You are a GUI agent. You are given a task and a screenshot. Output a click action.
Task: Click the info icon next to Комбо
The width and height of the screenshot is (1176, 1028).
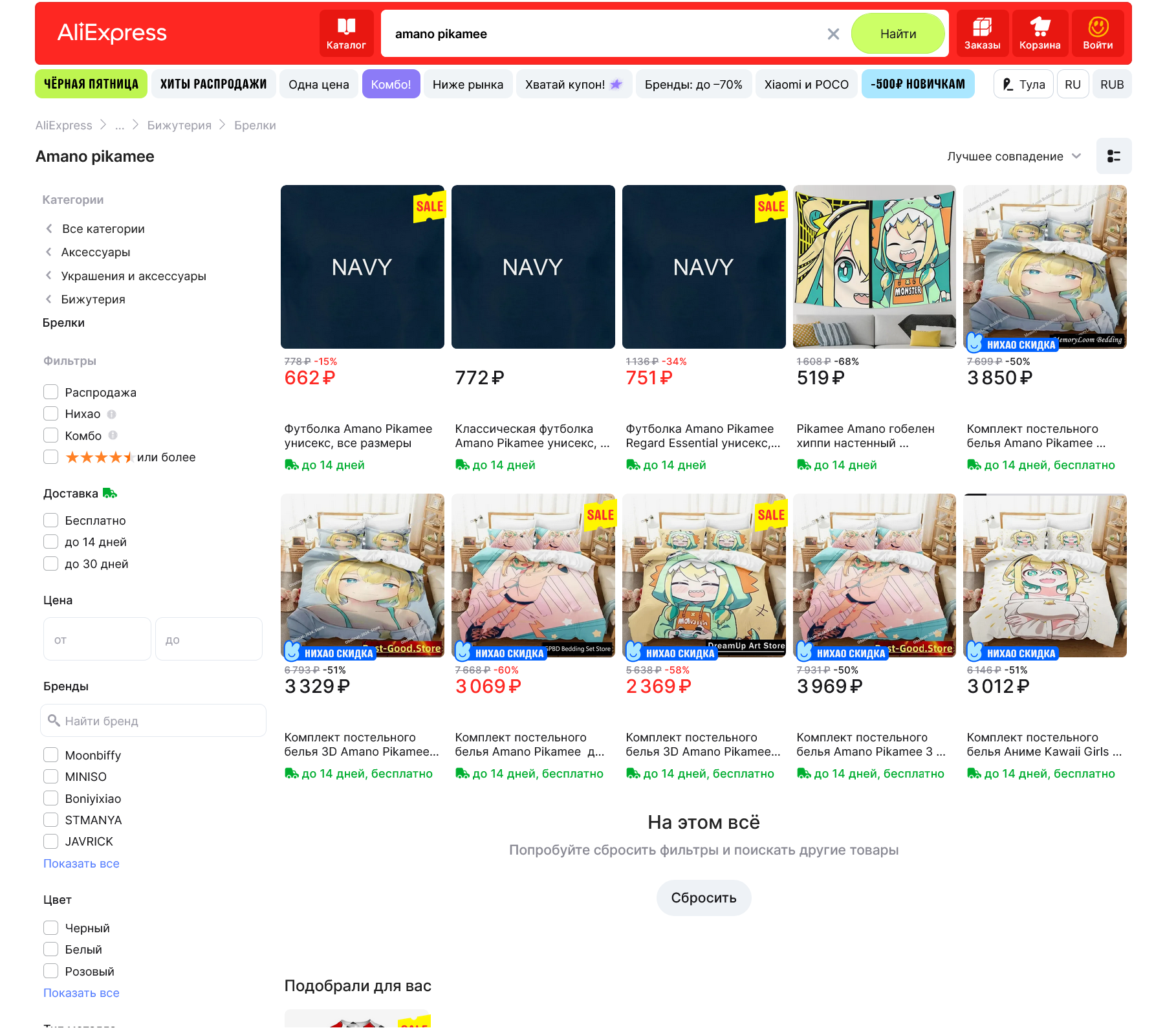pos(113,435)
